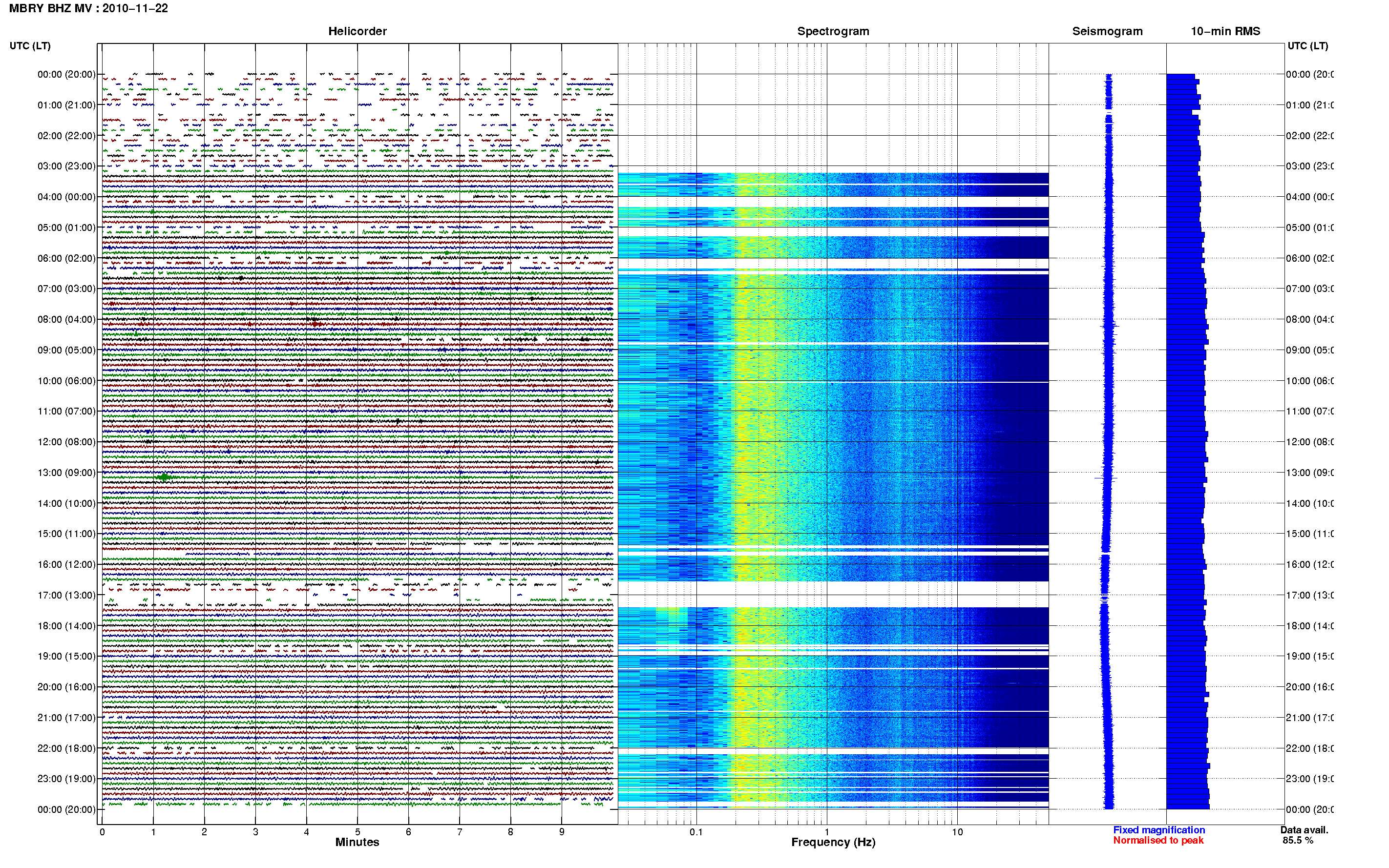Click '12:00 (08:00)' on the left time axis
The height and width of the screenshot is (868, 1389).
point(66,442)
